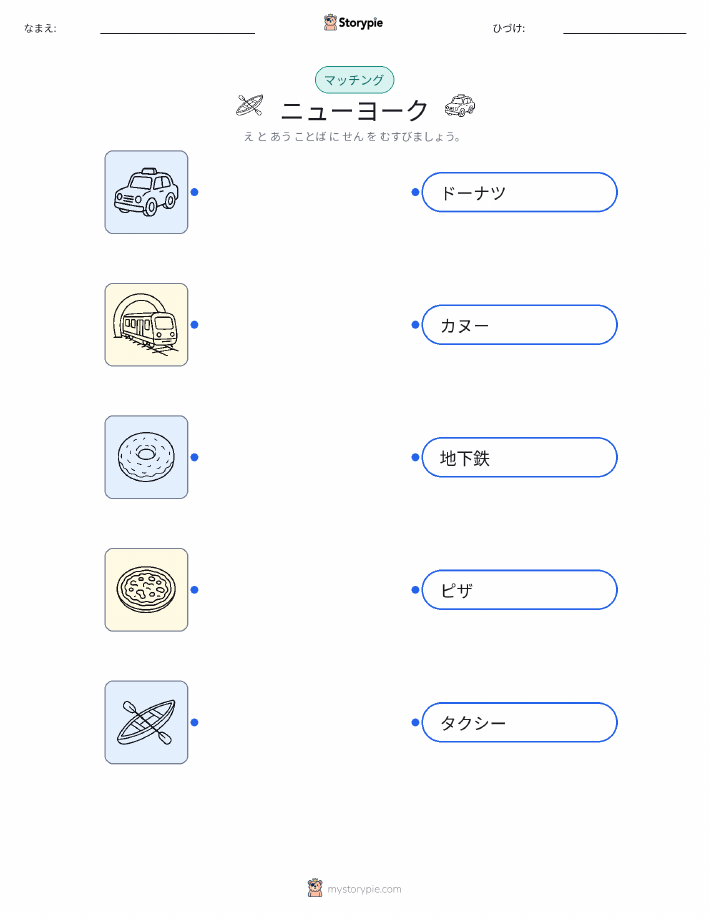Viewport: 709px width, 917px height.
Task: Click the bear icon in the footer
Action: tap(315, 888)
